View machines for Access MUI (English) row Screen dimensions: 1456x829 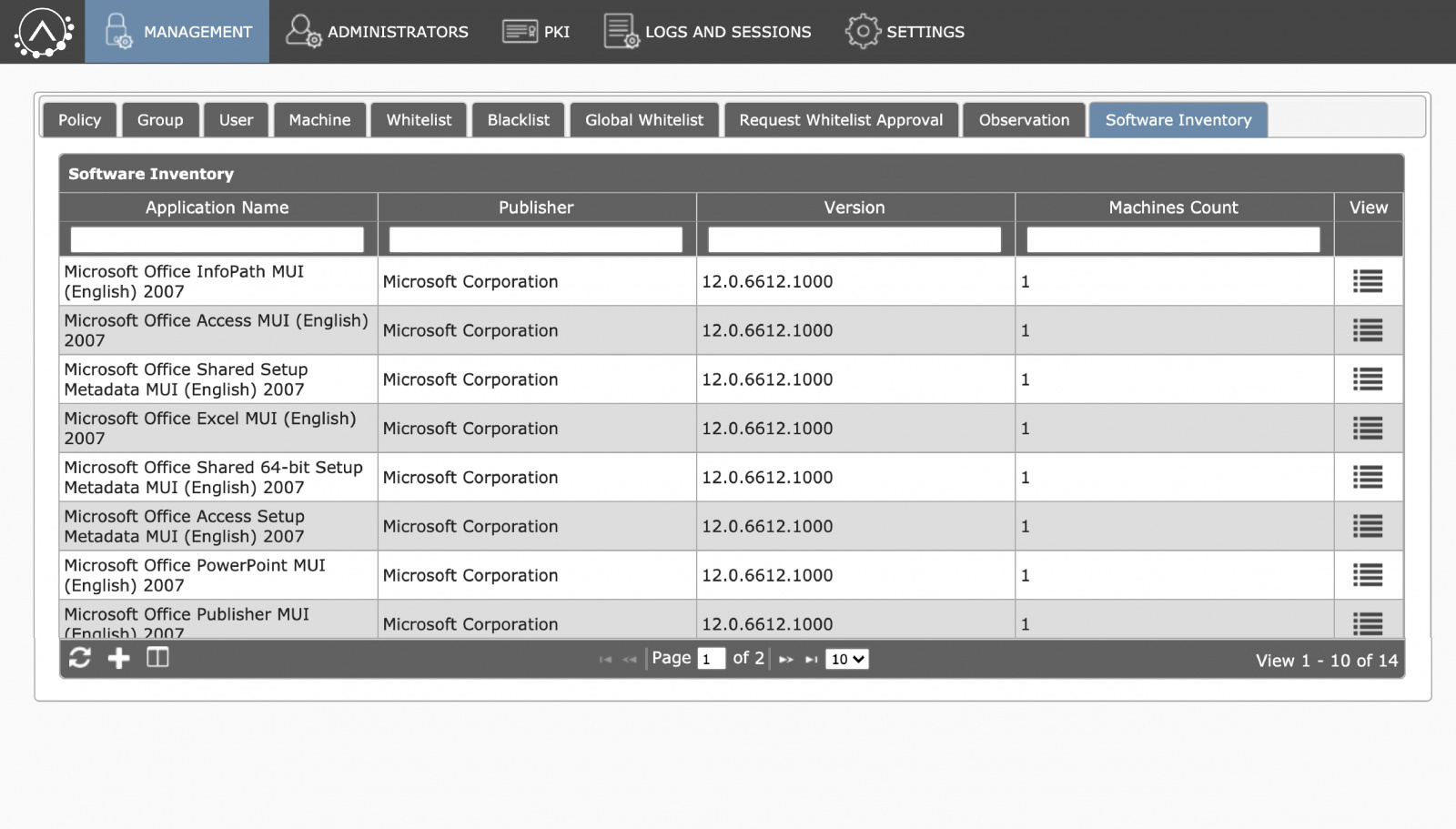click(1368, 330)
